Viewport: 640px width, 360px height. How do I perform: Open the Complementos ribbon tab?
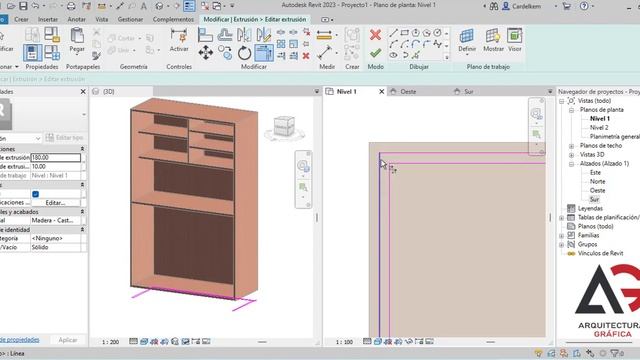(x=173, y=19)
